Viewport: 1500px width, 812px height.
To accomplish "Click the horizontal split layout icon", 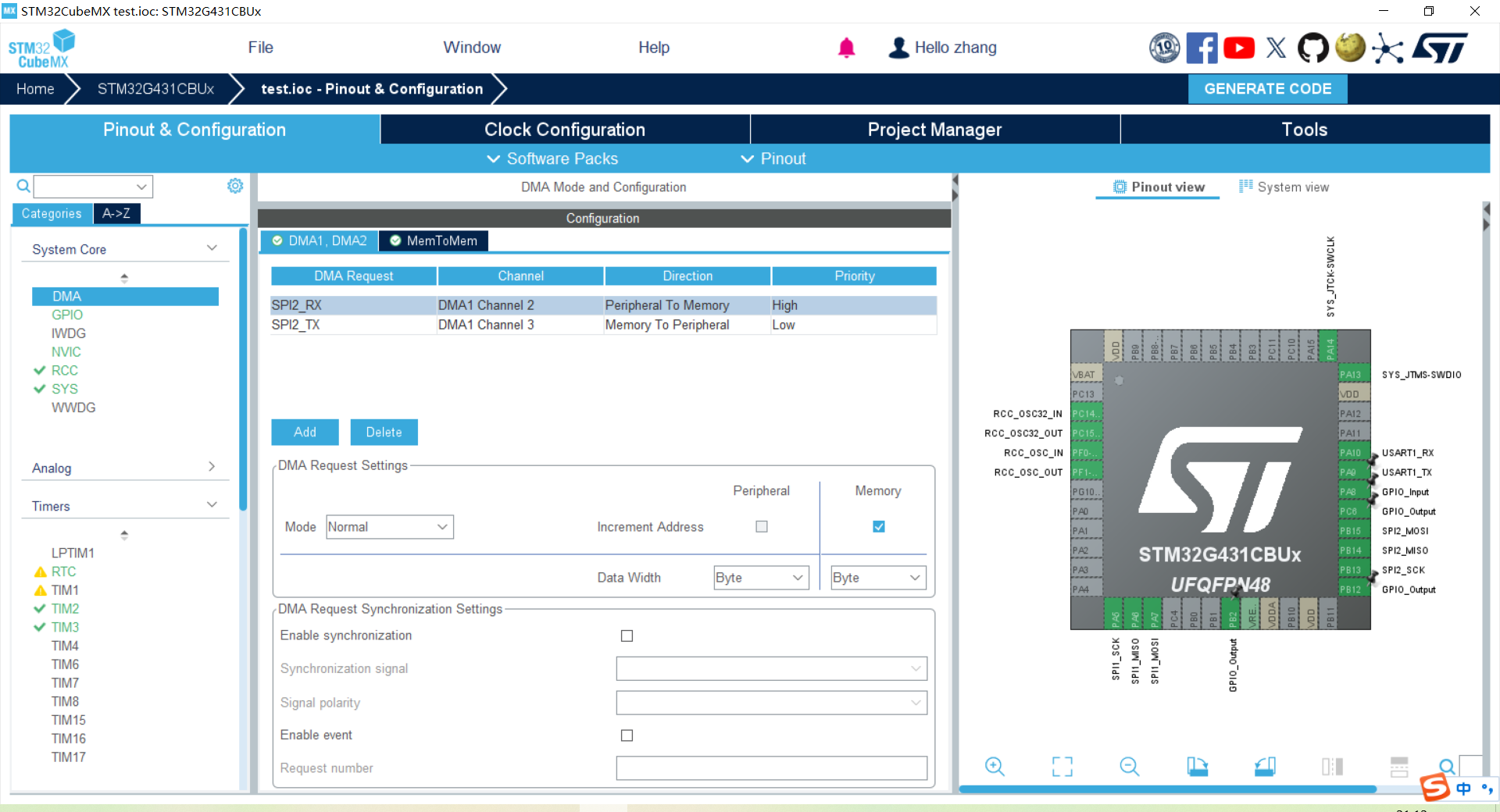I will (1399, 766).
